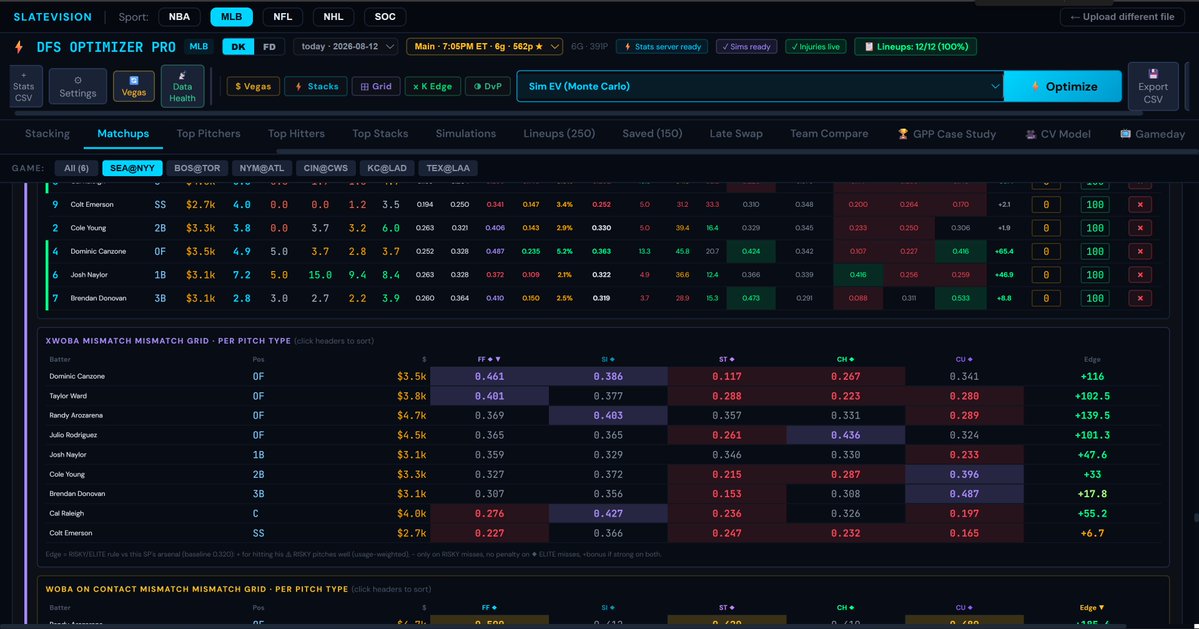Click Upload different file button
Screen dimensions: 1199x629
1122,17
